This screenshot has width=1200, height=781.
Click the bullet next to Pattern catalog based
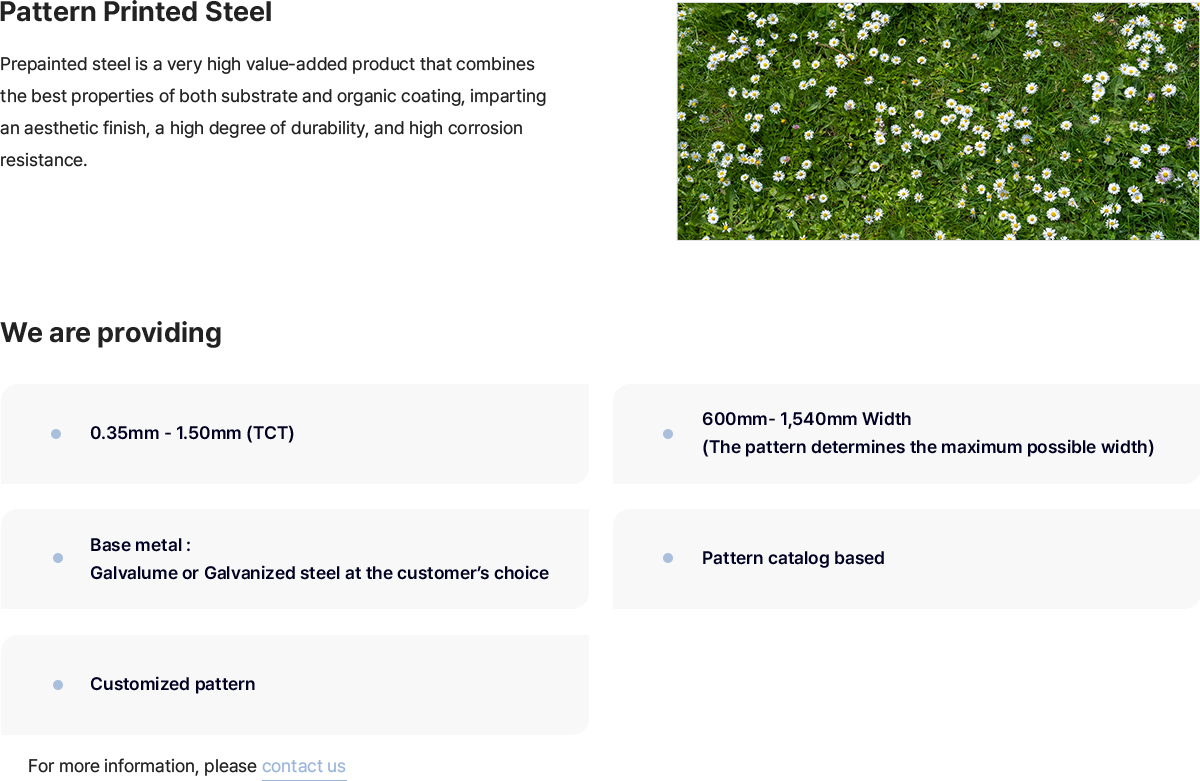(x=668, y=558)
